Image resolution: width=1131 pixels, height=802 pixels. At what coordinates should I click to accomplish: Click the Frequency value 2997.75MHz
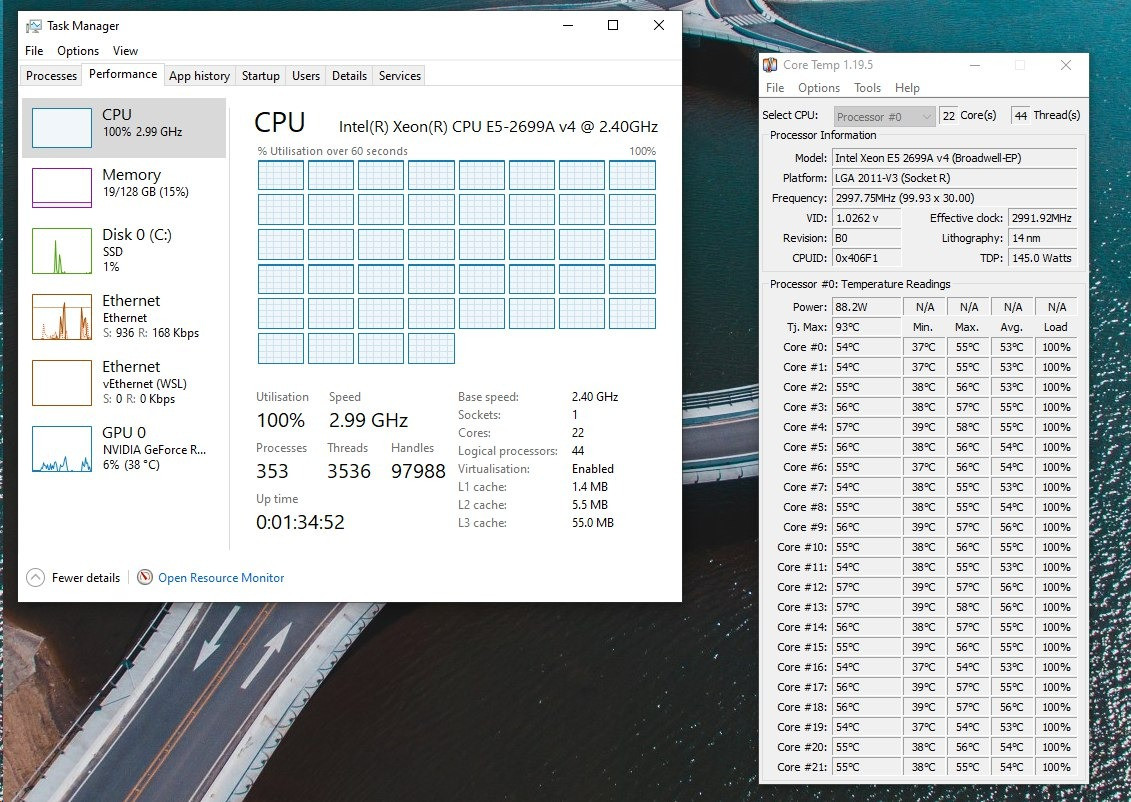954,198
